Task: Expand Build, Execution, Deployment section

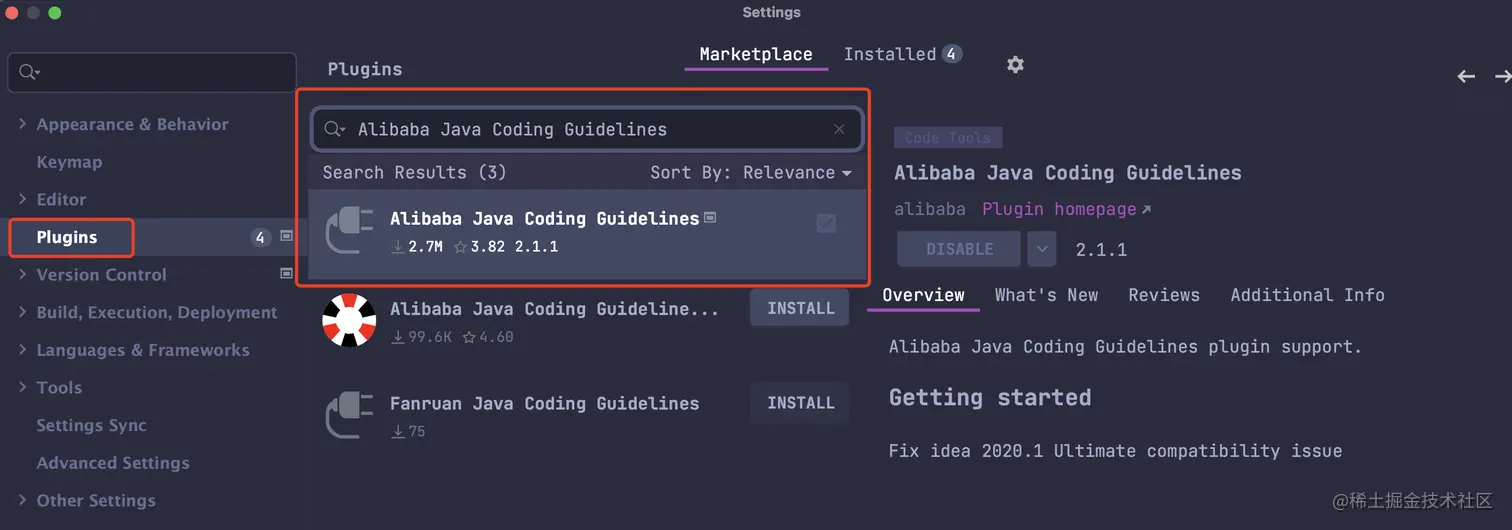Action: click(22, 312)
